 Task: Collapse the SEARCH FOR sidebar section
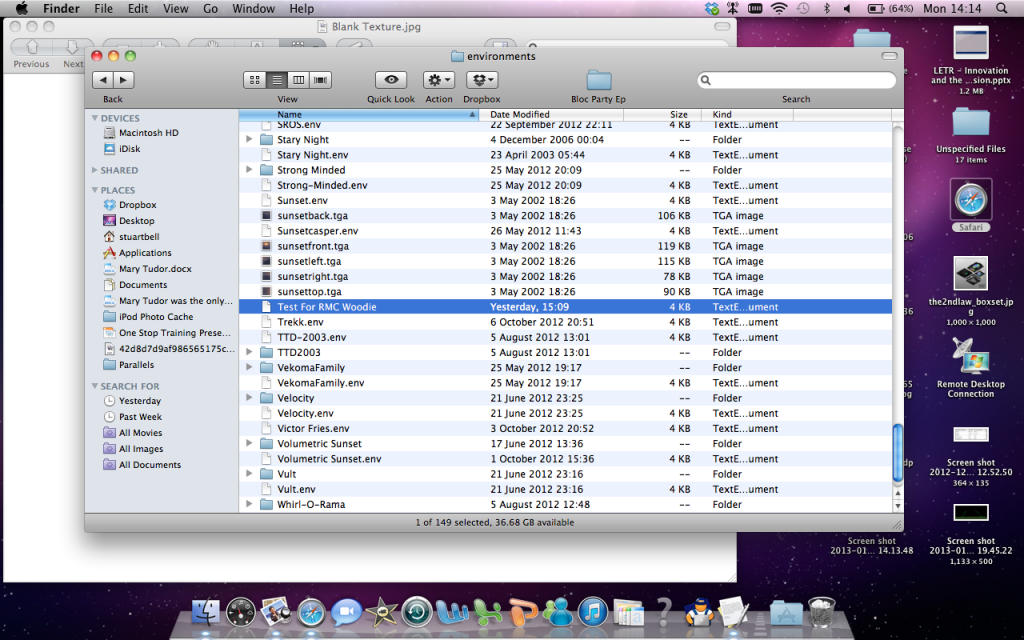[x=95, y=386]
